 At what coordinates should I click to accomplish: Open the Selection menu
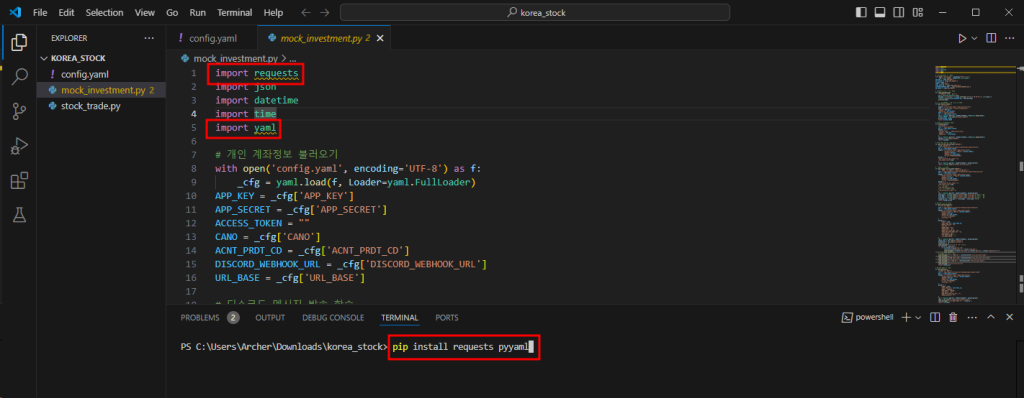[x=104, y=12]
